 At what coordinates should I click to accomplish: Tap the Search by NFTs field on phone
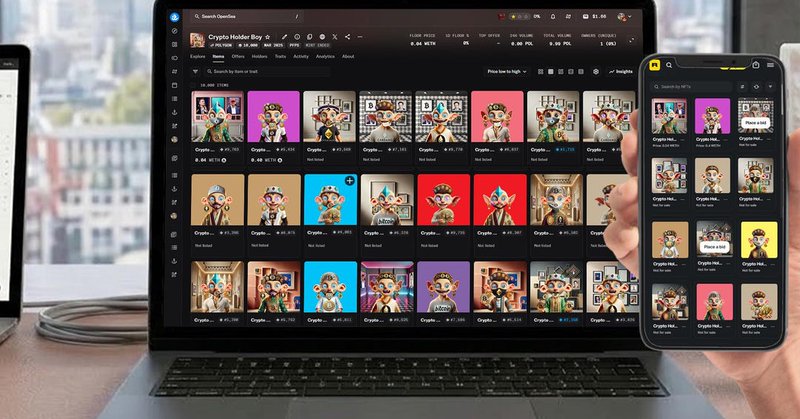tap(692, 87)
